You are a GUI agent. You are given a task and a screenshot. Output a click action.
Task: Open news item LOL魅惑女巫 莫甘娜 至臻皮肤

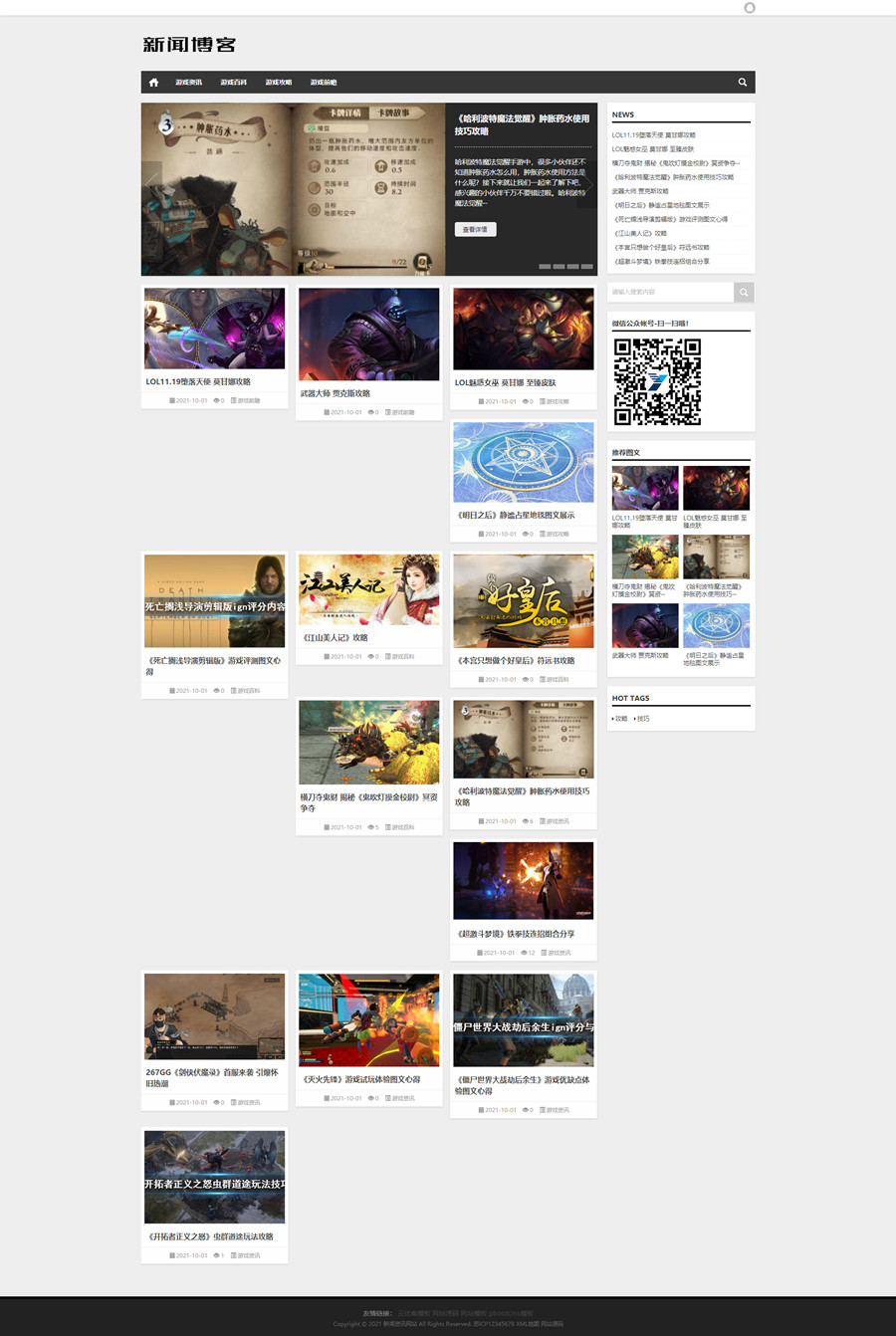click(653, 149)
